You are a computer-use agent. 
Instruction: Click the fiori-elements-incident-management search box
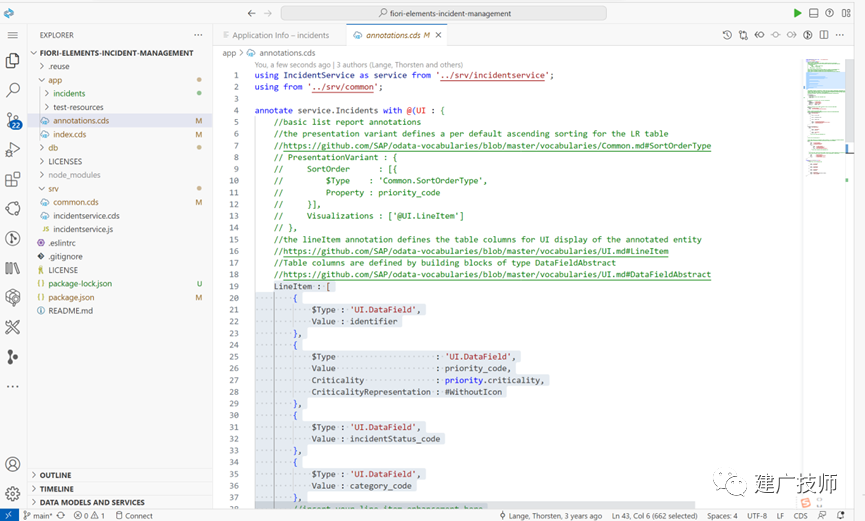point(444,13)
